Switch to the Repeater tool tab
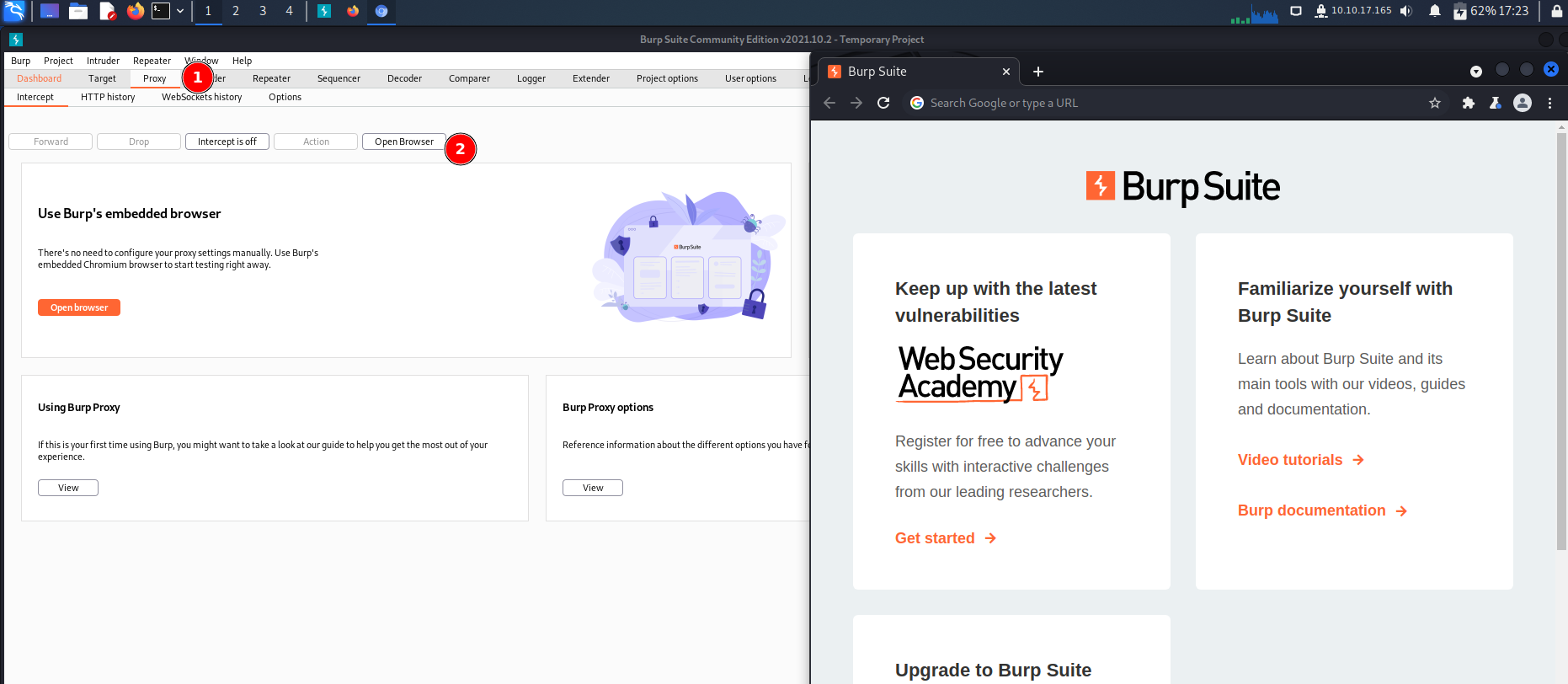 pyautogui.click(x=271, y=78)
